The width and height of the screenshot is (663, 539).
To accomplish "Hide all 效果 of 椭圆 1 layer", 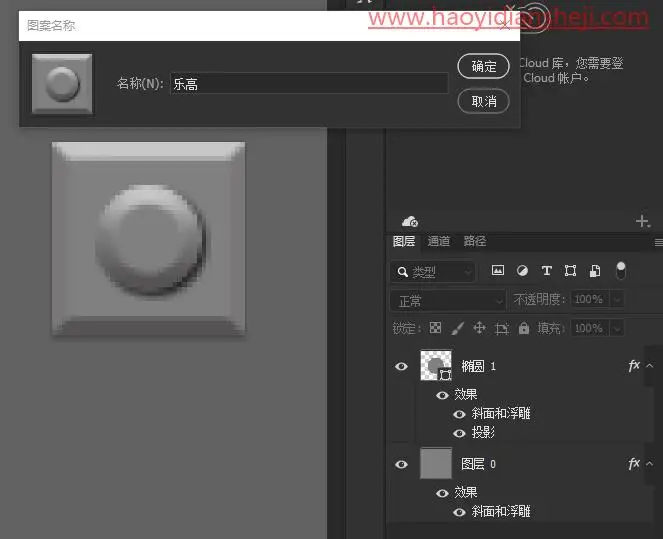I will coord(442,395).
